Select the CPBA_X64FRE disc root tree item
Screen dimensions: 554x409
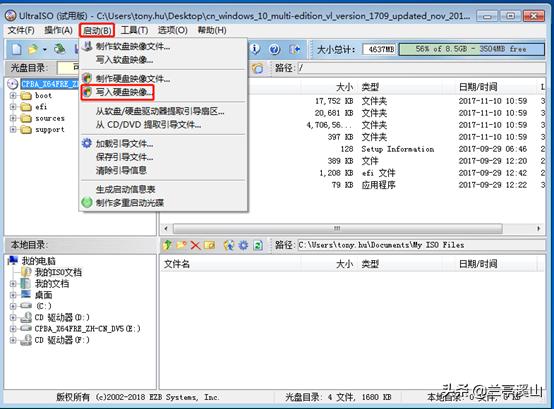[49, 84]
